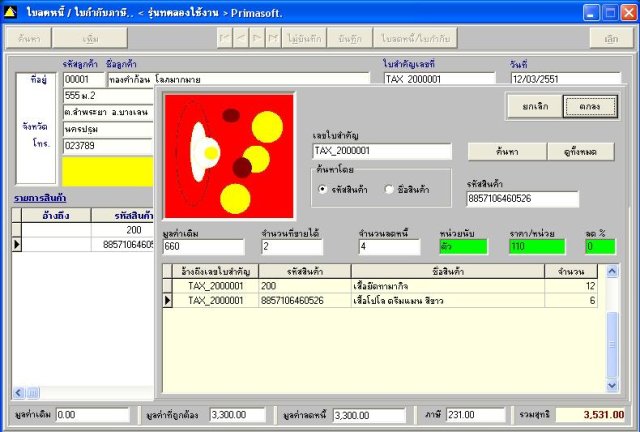Select the row for product code 200
This screenshot has width=640, height=432.
point(380,286)
